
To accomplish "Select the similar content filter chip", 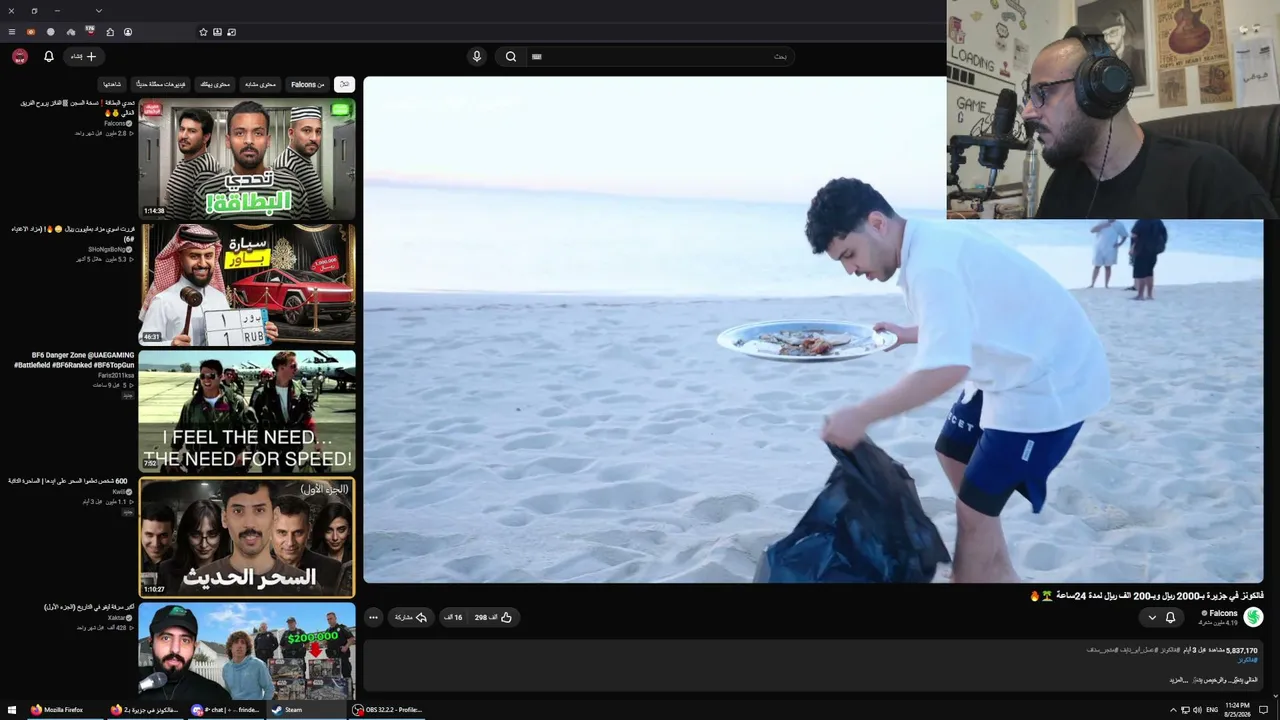I will point(260,85).
